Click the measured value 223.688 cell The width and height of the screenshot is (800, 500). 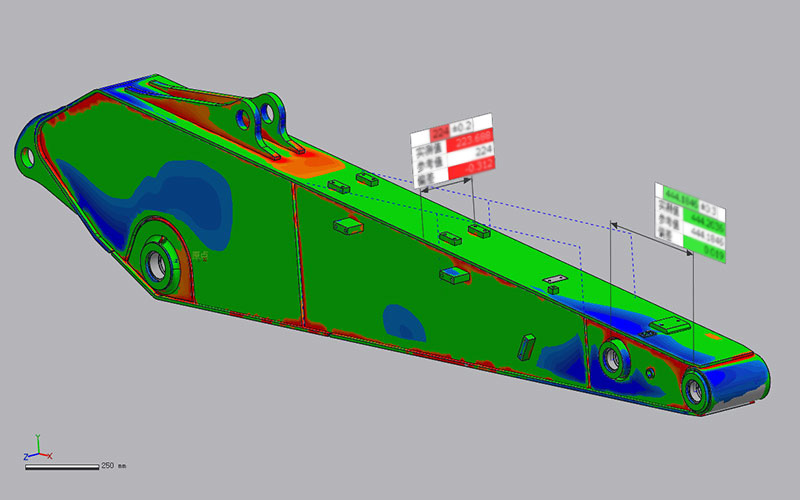coord(470,144)
